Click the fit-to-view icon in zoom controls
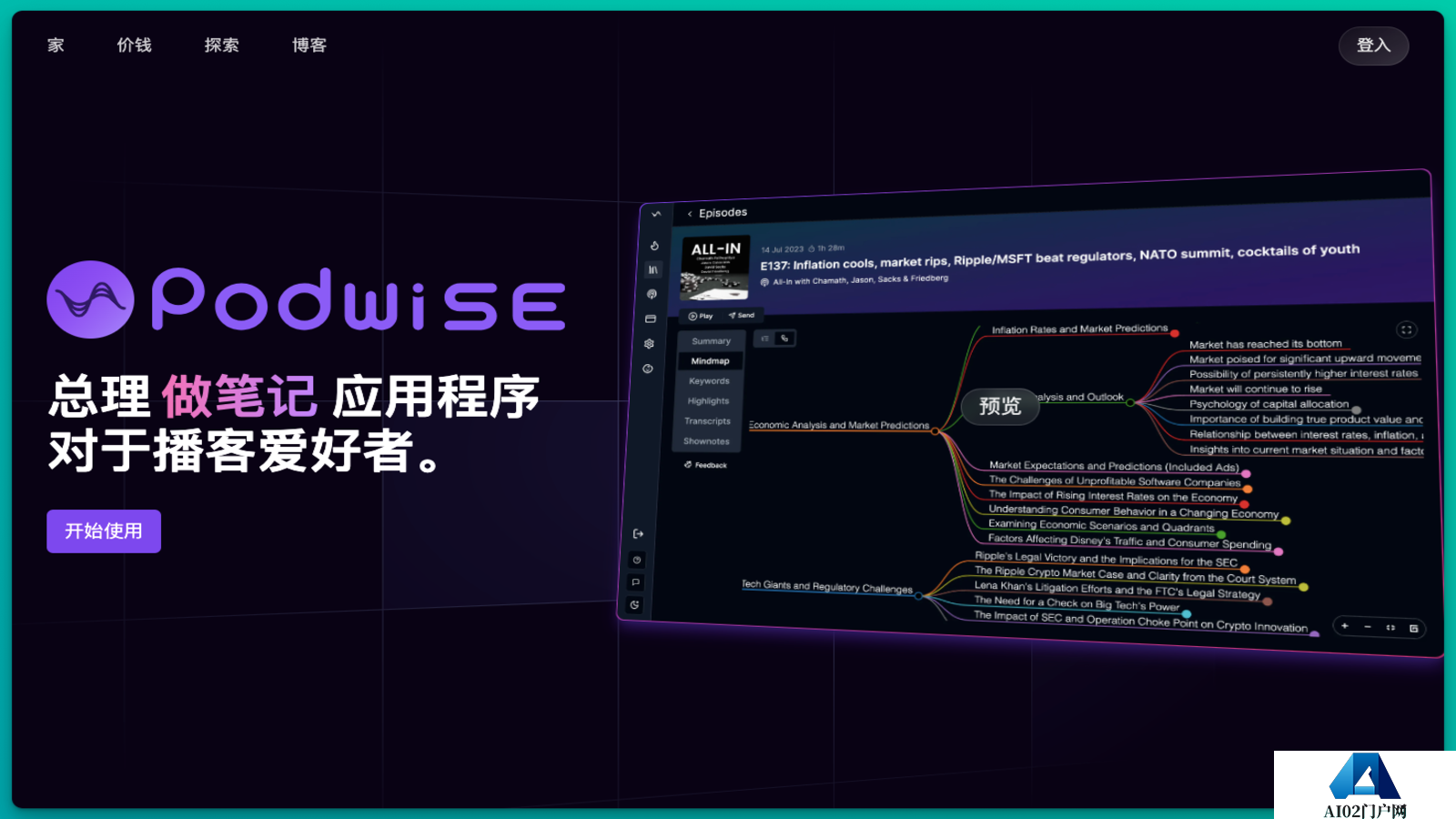This screenshot has width=1456, height=819. tap(1390, 628)
